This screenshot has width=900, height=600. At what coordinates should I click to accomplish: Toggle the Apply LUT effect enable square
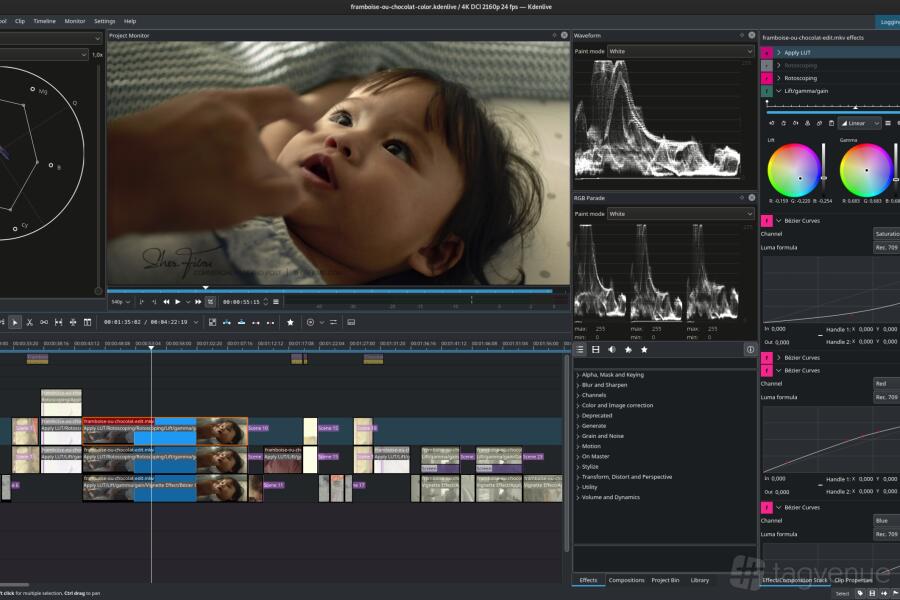tap(767, 52)
